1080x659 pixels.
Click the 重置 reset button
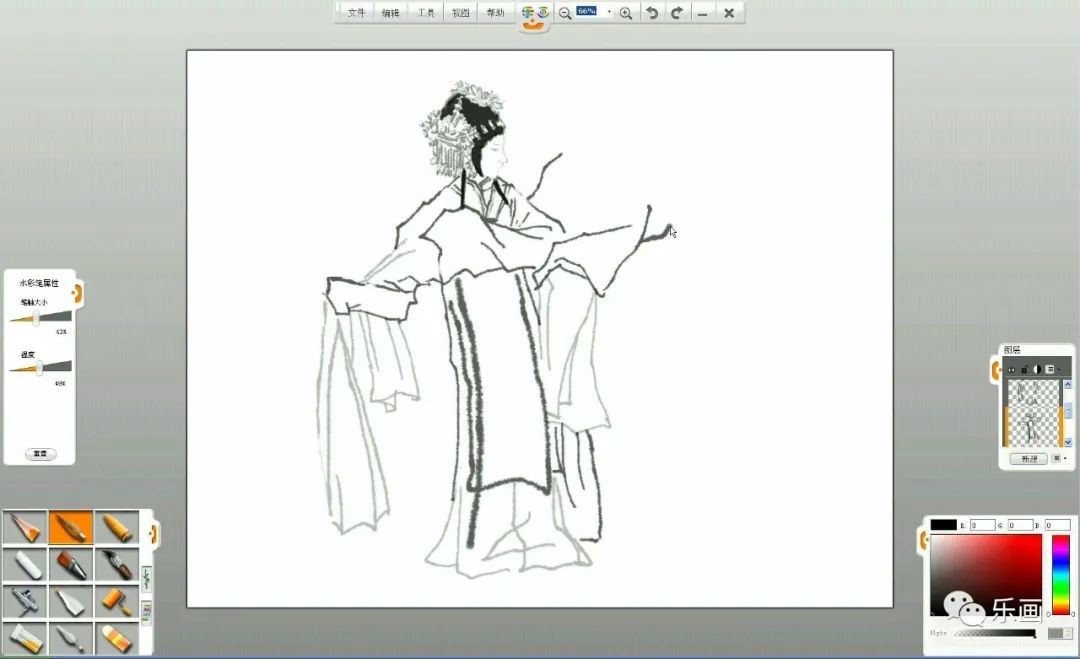[x=40, y=454]
